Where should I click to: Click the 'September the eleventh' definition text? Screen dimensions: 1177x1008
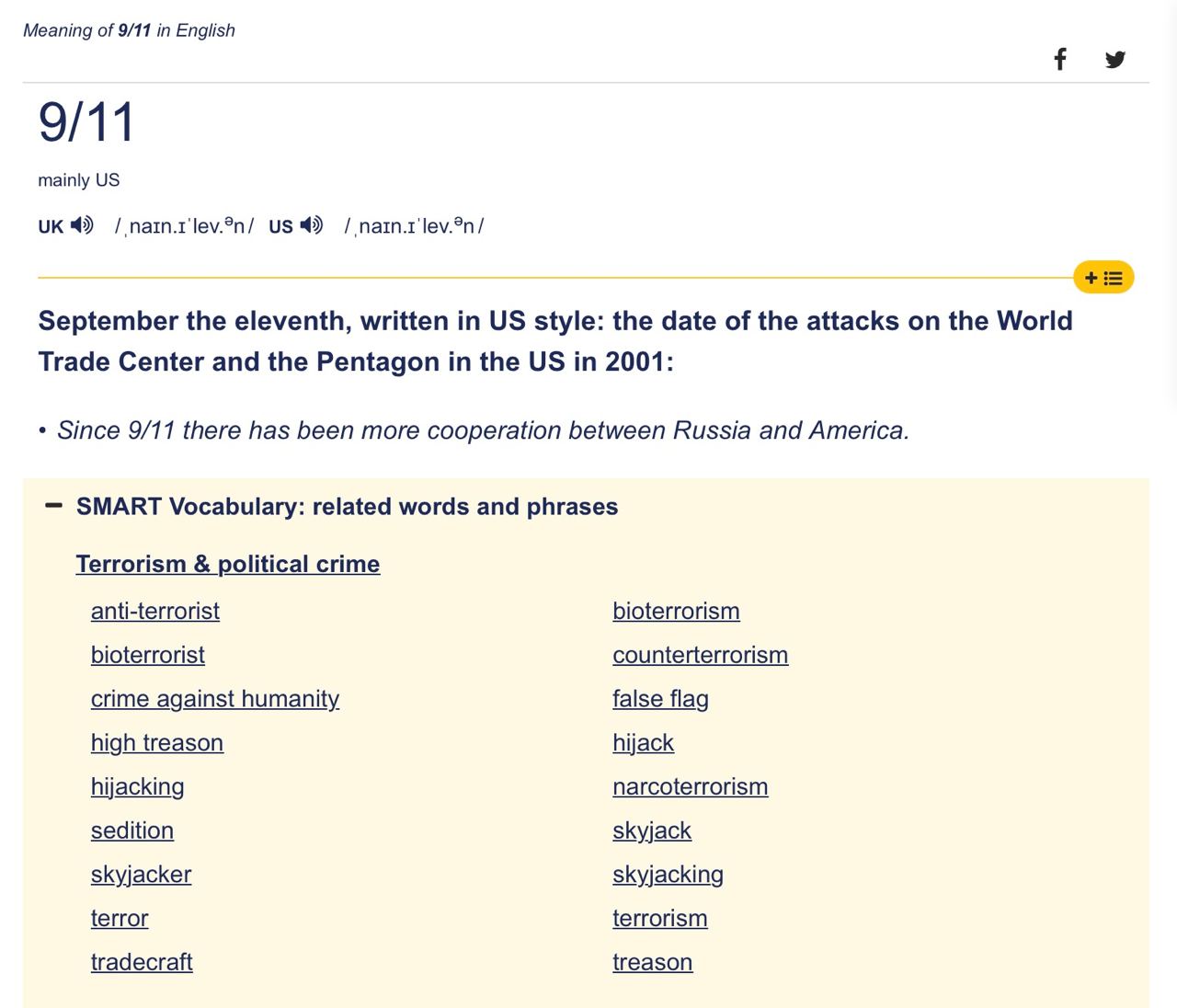(555, 341)
